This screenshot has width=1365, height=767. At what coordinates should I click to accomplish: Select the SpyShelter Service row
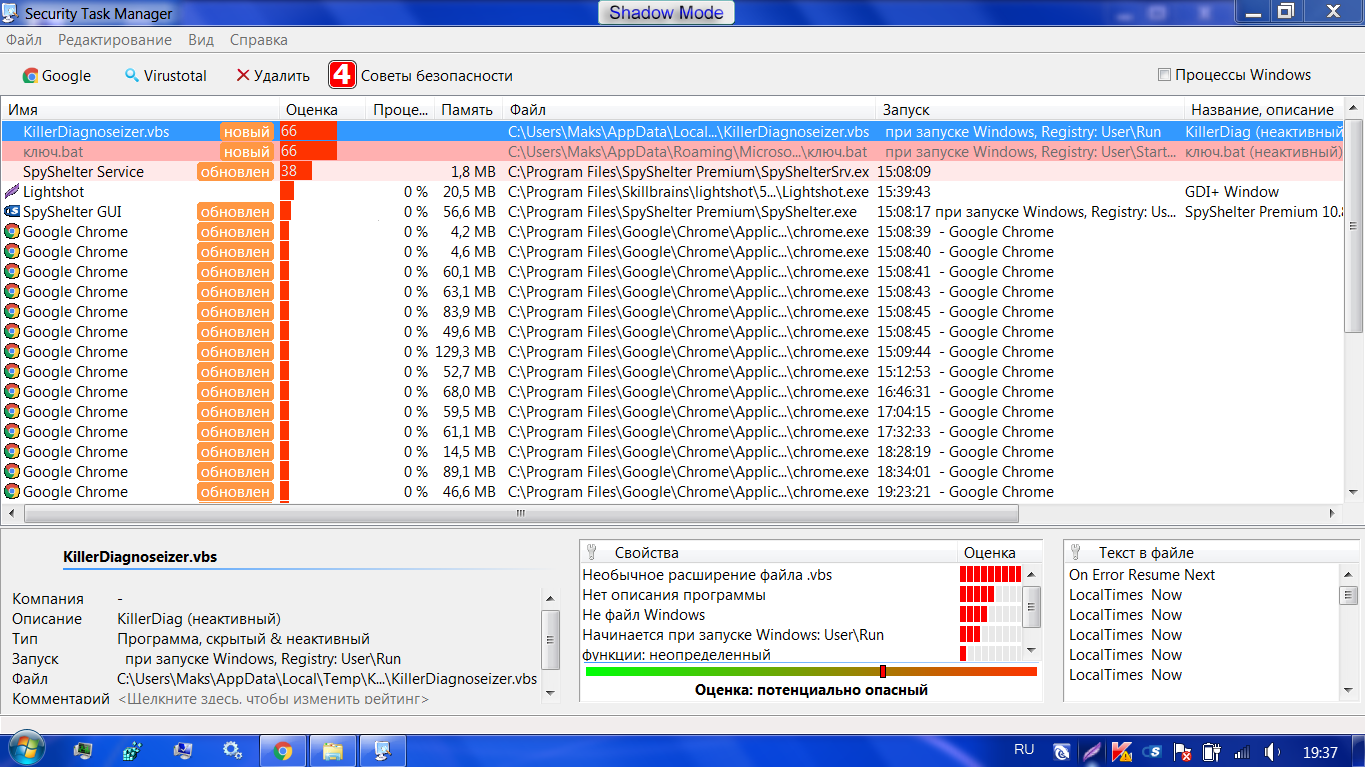pyautogui.click(x=673, y=172)
